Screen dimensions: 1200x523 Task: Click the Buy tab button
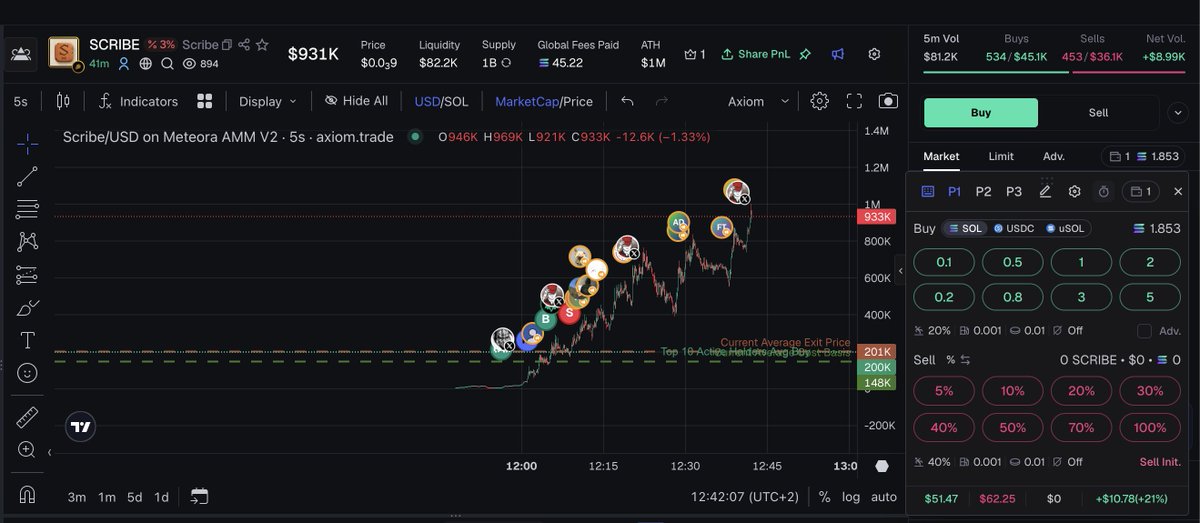point(980,112)
